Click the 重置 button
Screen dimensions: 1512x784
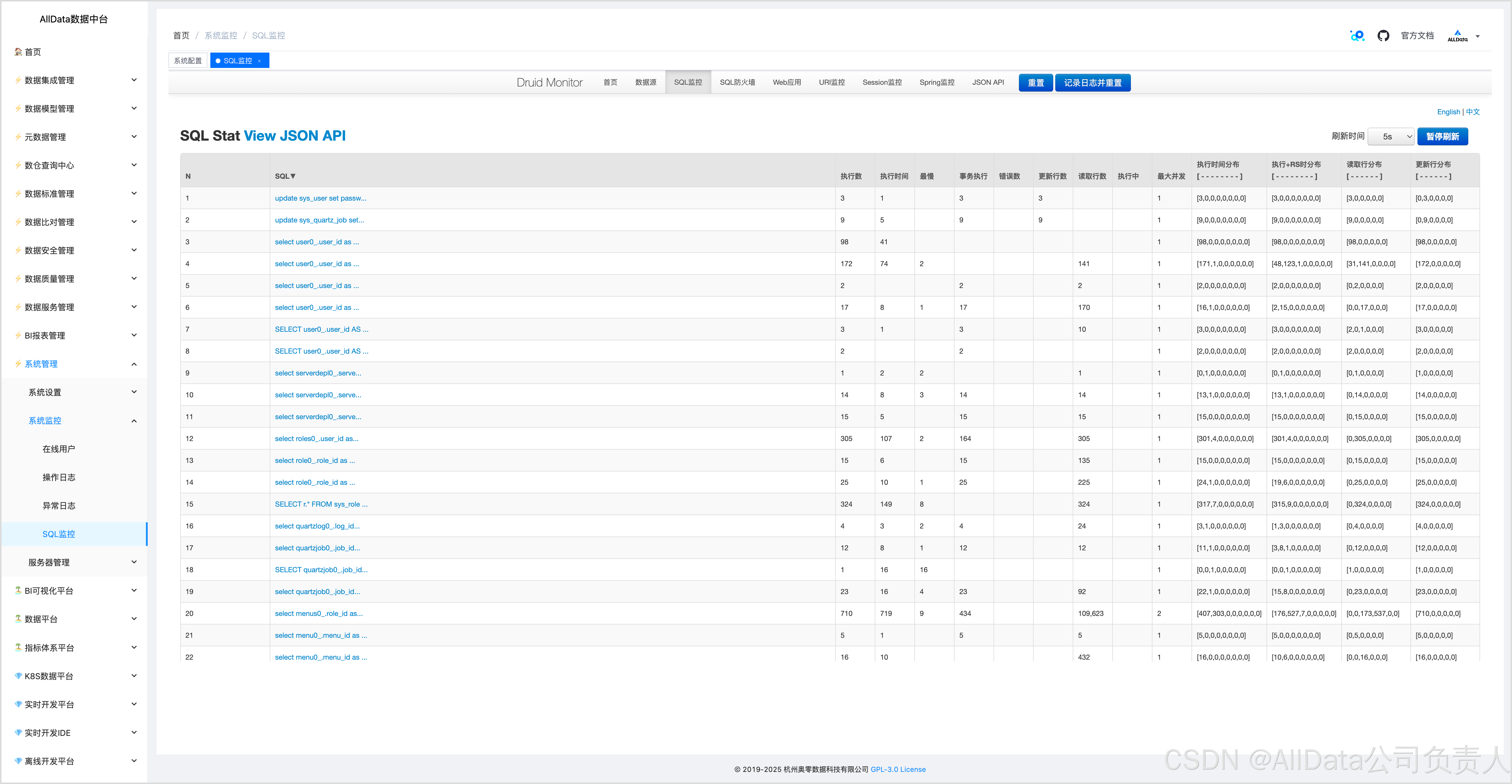point(1035,83)
